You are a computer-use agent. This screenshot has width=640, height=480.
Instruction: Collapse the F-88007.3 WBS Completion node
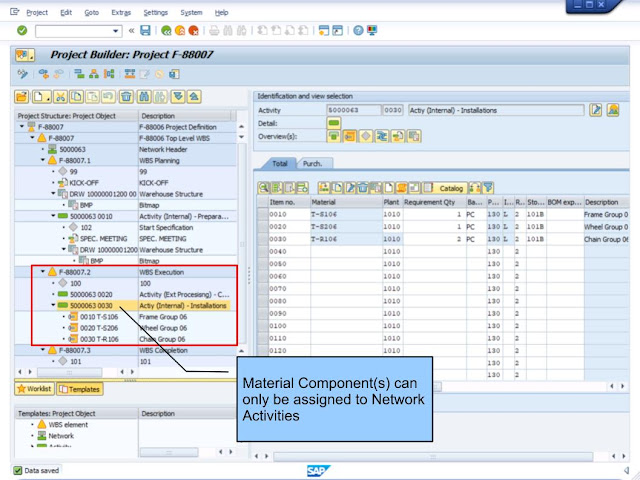(x=43, y=350)
